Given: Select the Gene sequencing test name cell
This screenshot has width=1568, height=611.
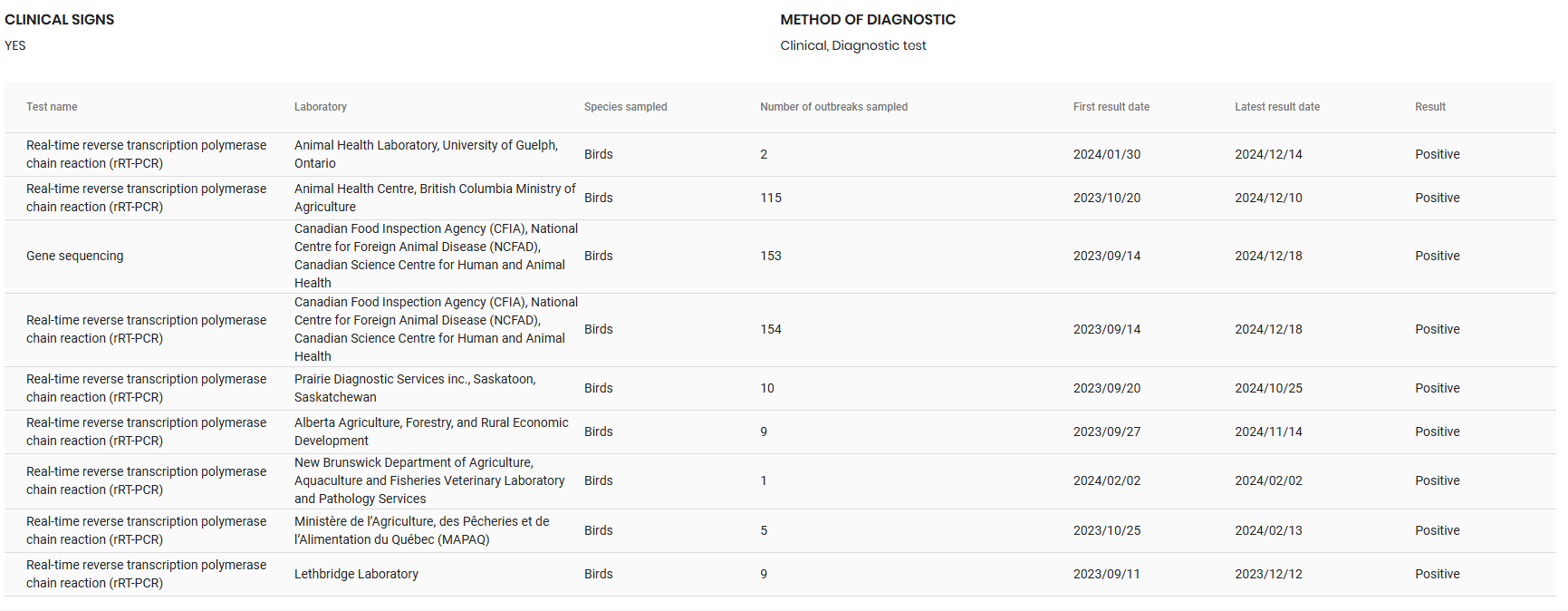Looking at the screenshot, I should (75, 257).
